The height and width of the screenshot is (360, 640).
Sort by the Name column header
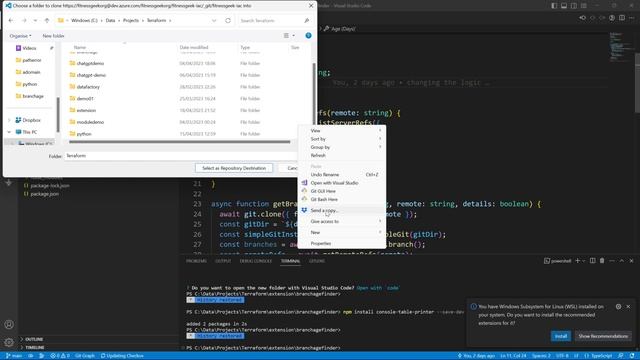coord(80,48)
